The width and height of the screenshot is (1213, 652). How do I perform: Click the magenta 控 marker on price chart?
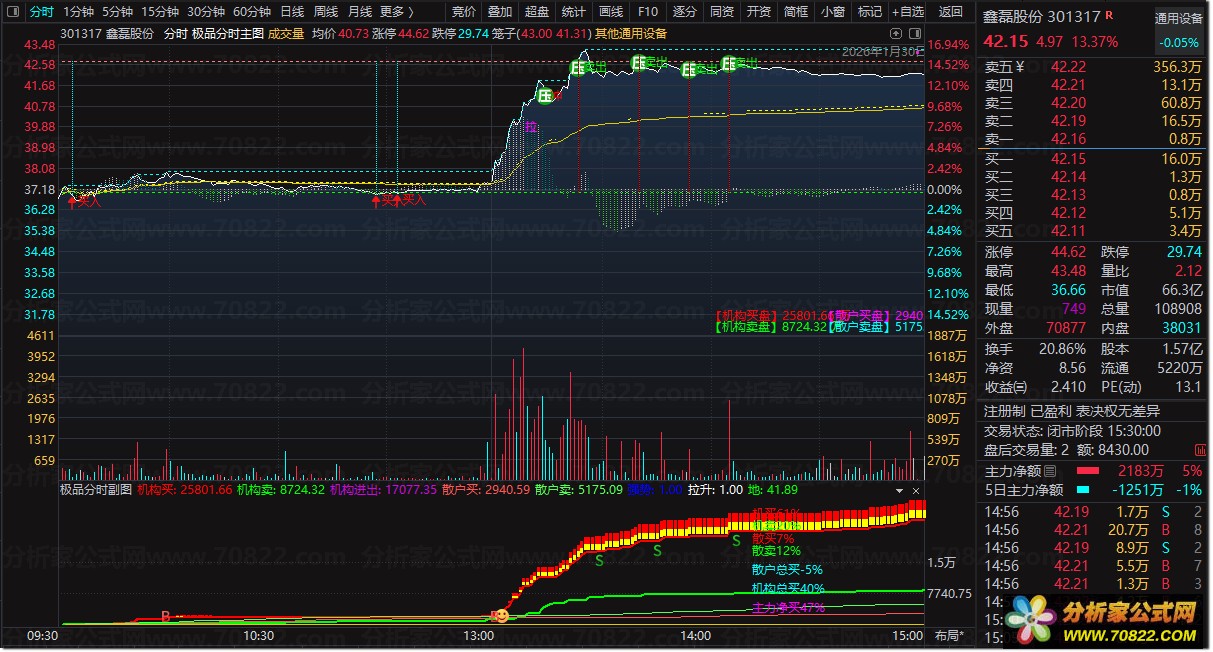click(531, 127)
